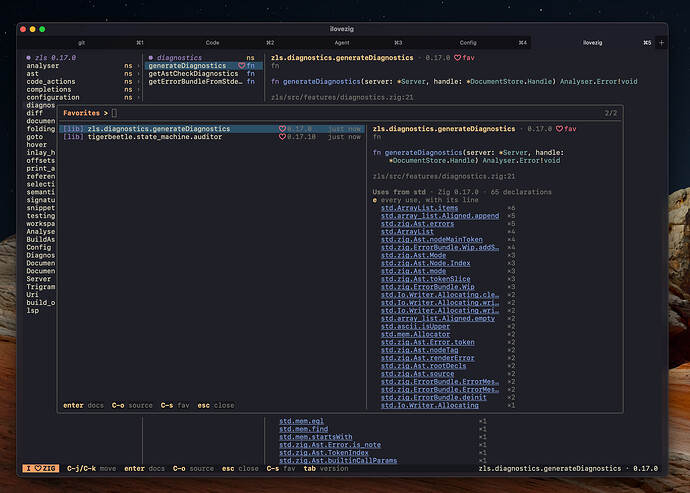The height and width of the screenshot is (493, 690).
Task: Expand the configuration namespace chevron
Action: coord(139,98)
